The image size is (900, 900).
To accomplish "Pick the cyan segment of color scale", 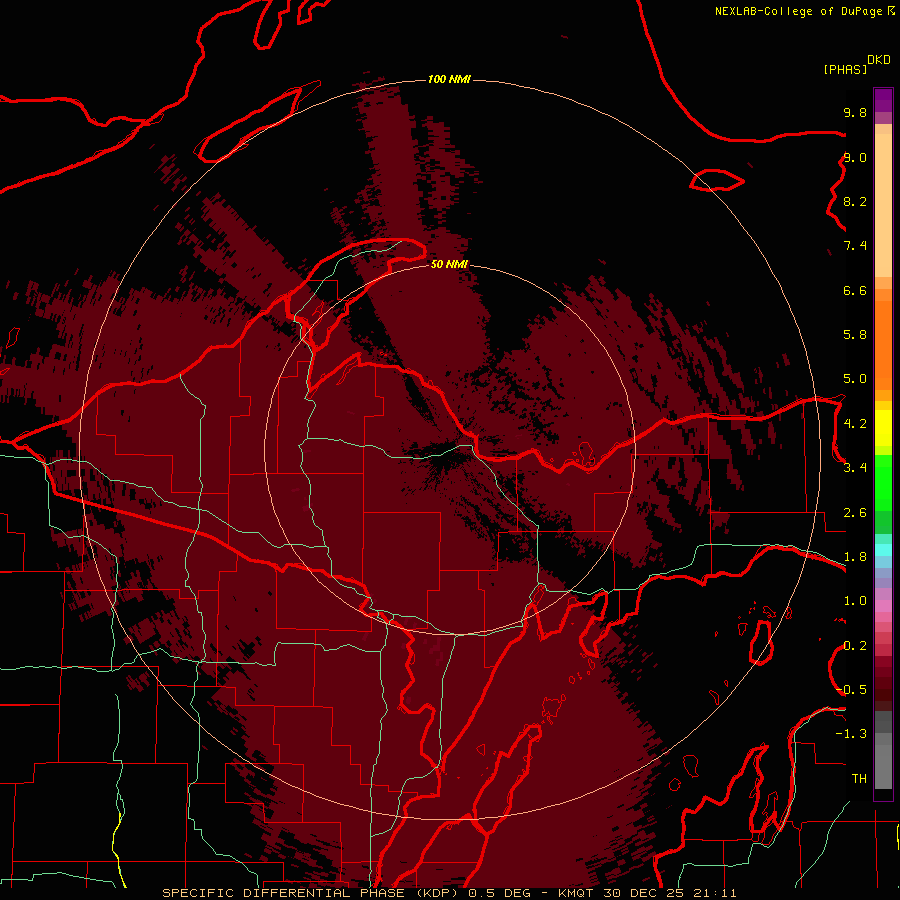I will tap(883, 550).
